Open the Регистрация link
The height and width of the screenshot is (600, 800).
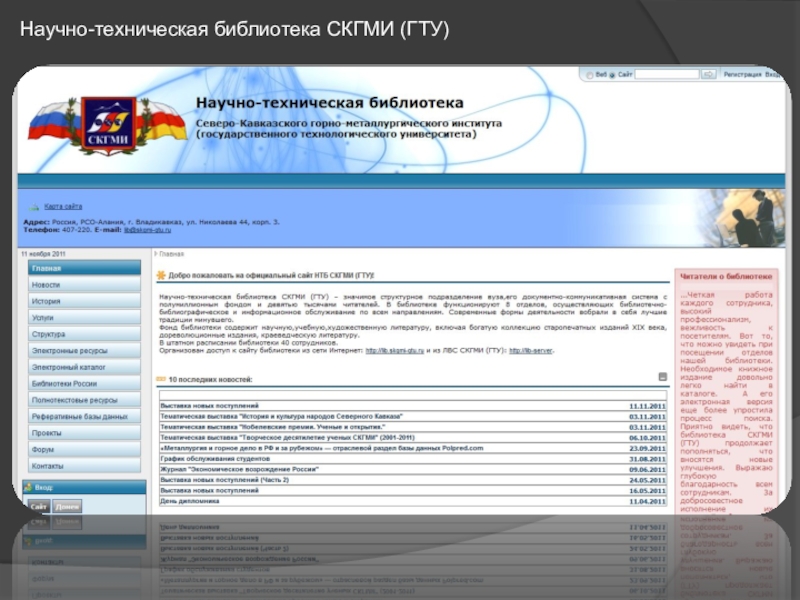[x=742, y=74]
